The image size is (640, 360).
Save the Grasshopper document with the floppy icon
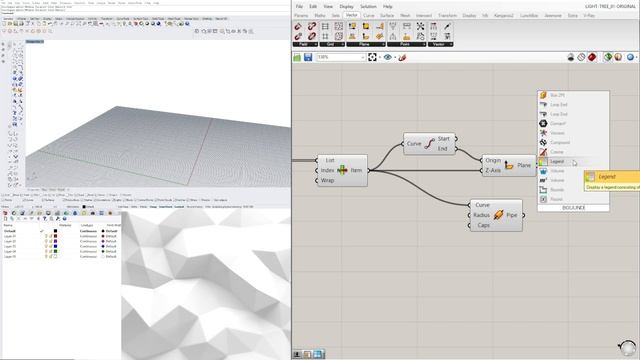[308, 57]
